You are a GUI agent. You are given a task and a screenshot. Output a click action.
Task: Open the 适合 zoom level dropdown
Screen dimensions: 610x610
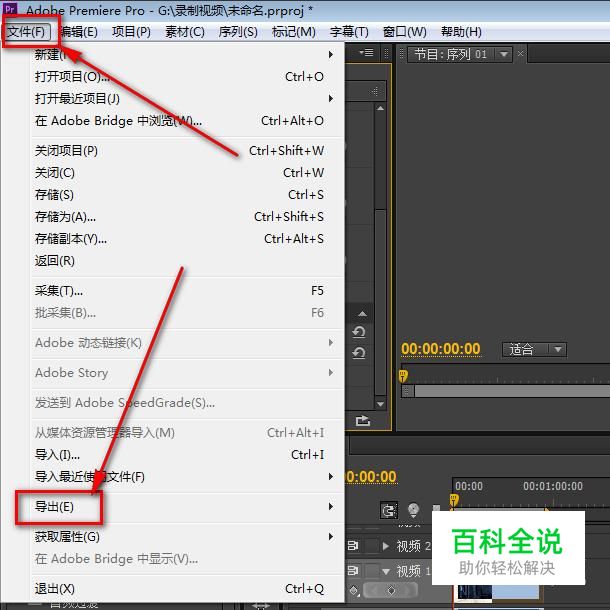pos(534,349)
